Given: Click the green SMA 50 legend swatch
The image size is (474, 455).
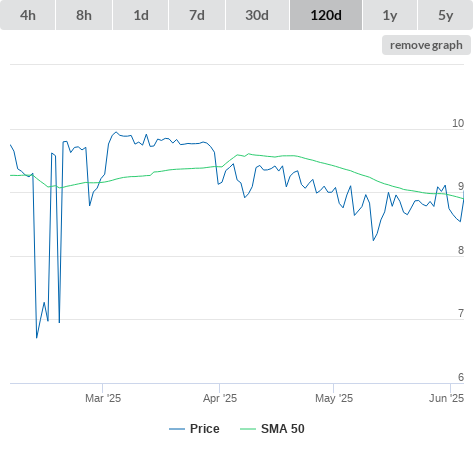Looking at the screenshot, I should [248, 429].
